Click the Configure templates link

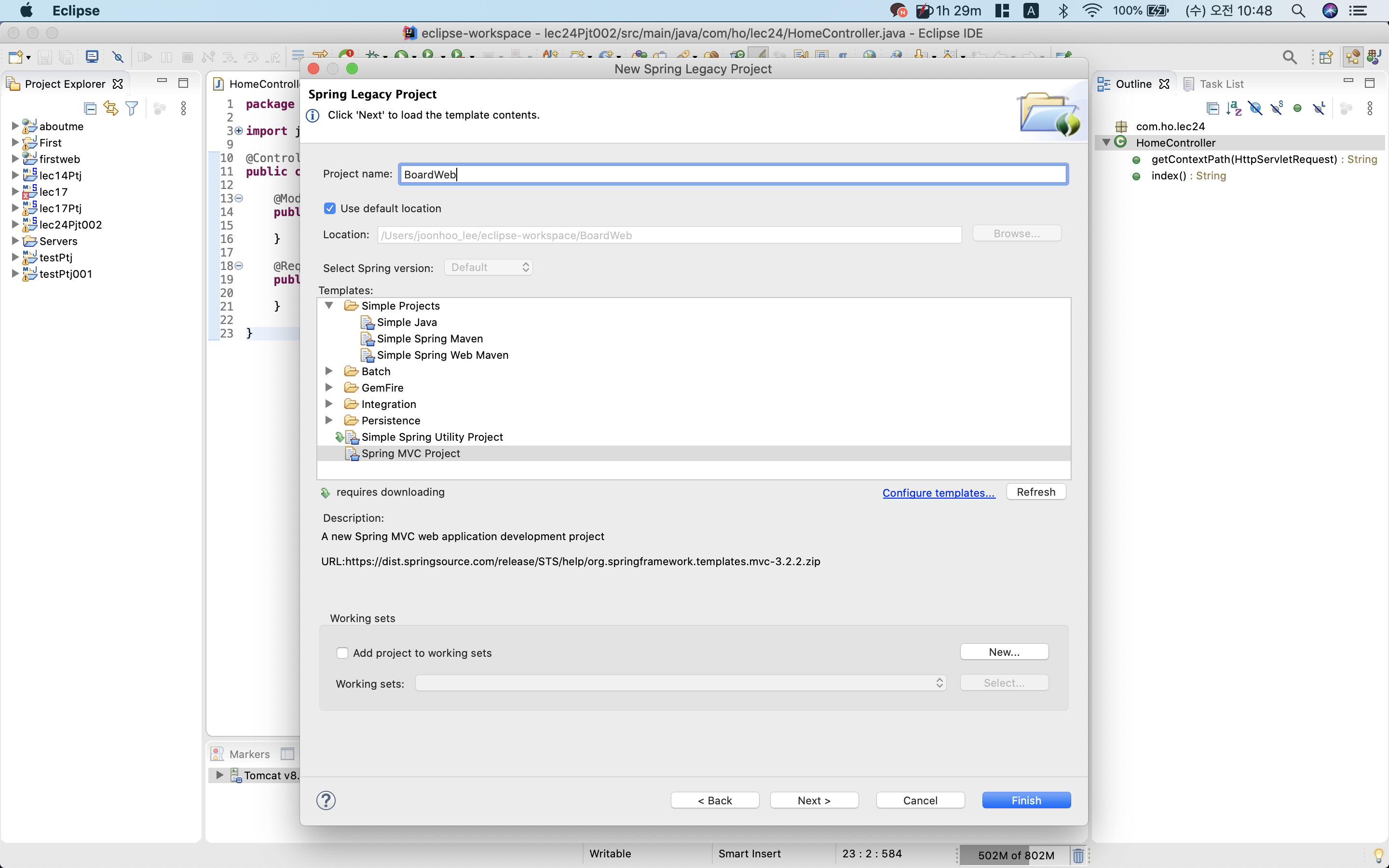point(939,492)
